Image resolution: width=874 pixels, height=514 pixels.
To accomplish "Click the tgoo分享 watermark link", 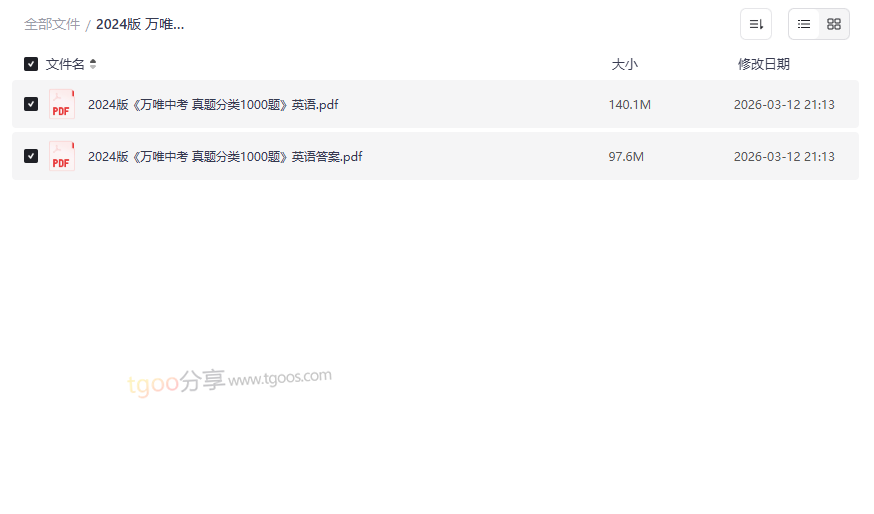I will (x=230, y=381).
